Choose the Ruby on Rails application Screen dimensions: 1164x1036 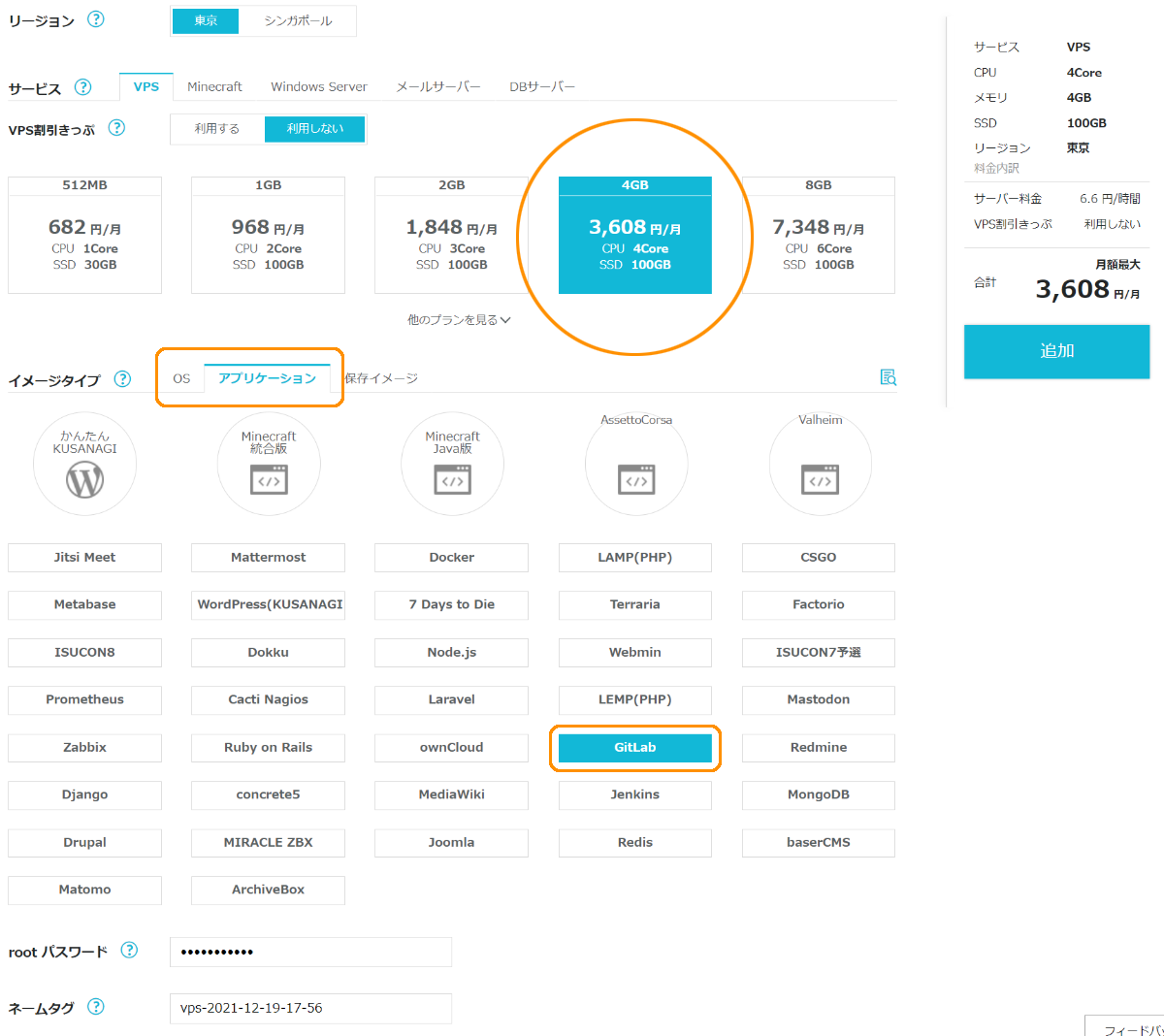pyautogui.click(x=268, y=748)
